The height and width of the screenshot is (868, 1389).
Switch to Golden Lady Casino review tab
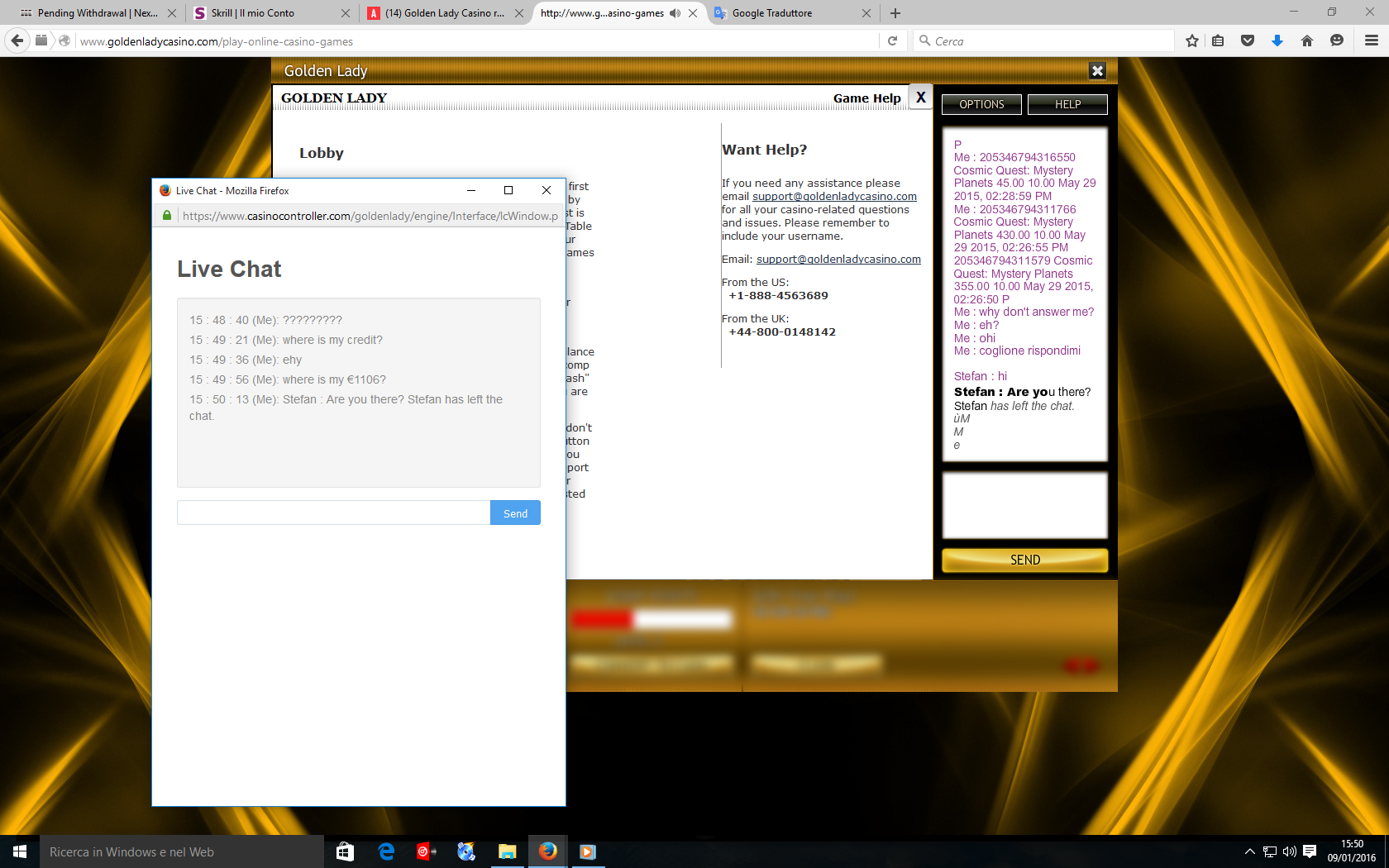[x=444, y=13]
